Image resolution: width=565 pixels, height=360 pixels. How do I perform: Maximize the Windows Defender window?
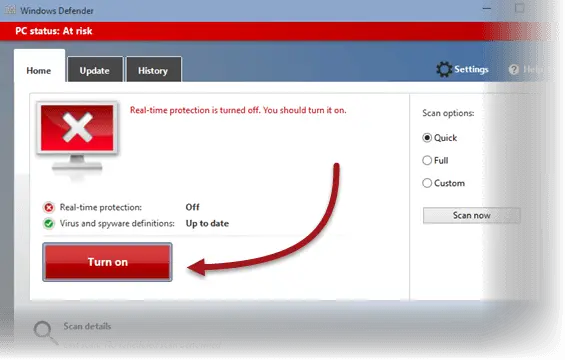[520, 8]
